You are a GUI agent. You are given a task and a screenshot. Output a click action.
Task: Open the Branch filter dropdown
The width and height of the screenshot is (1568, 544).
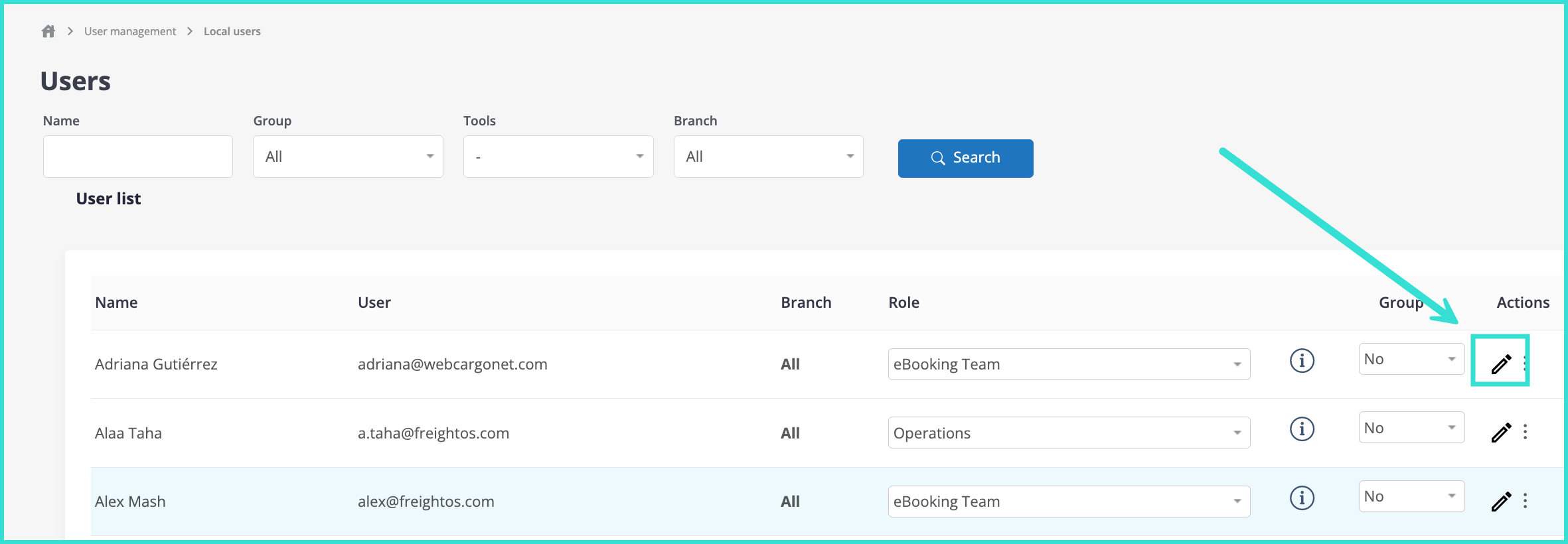[x=768, y=157]
